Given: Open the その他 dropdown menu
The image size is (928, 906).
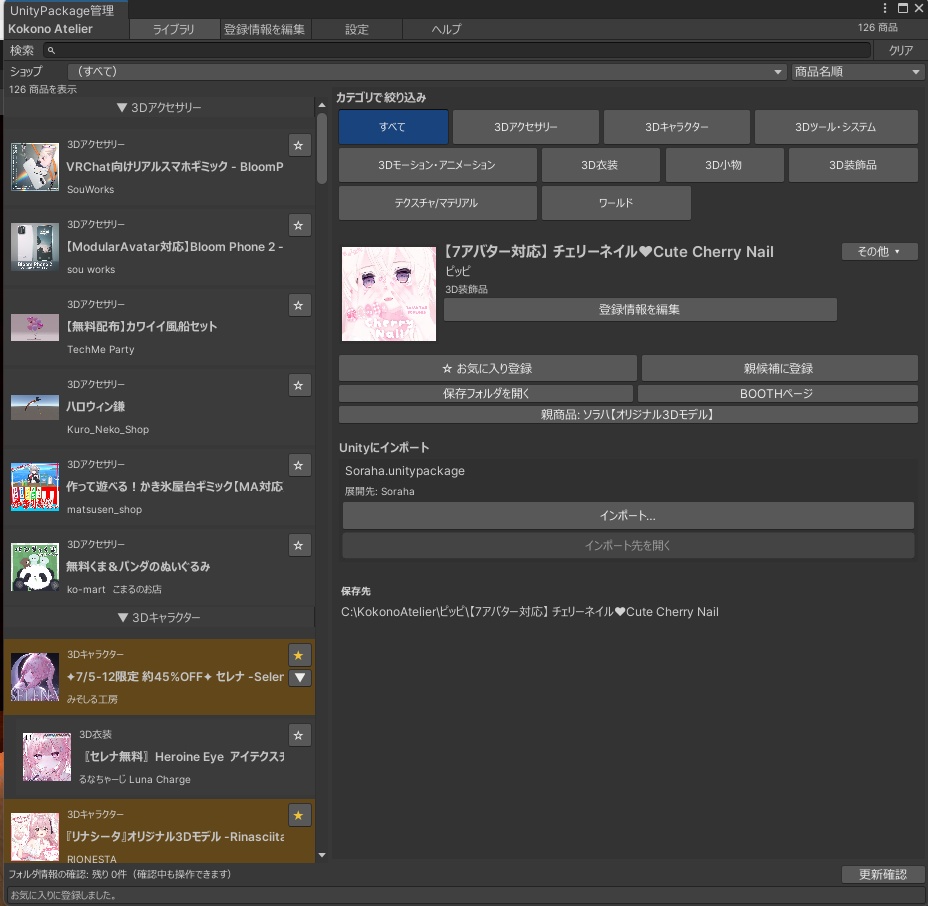Looking at the screenshot, I should [879, 252].
